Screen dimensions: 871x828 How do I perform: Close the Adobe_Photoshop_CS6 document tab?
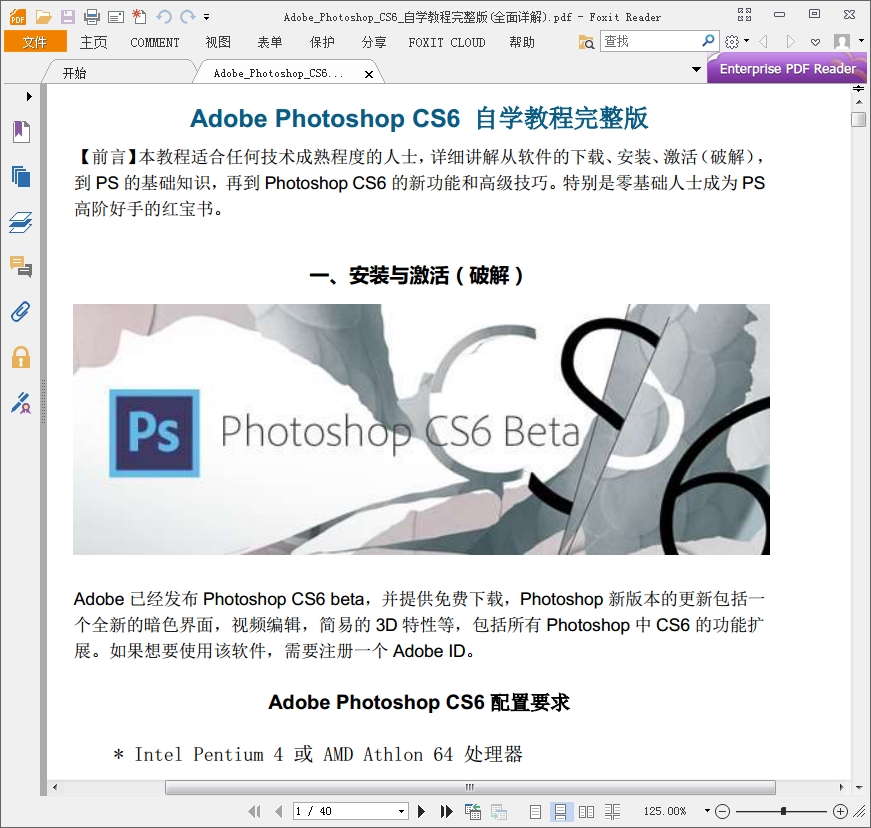(369, 74)
